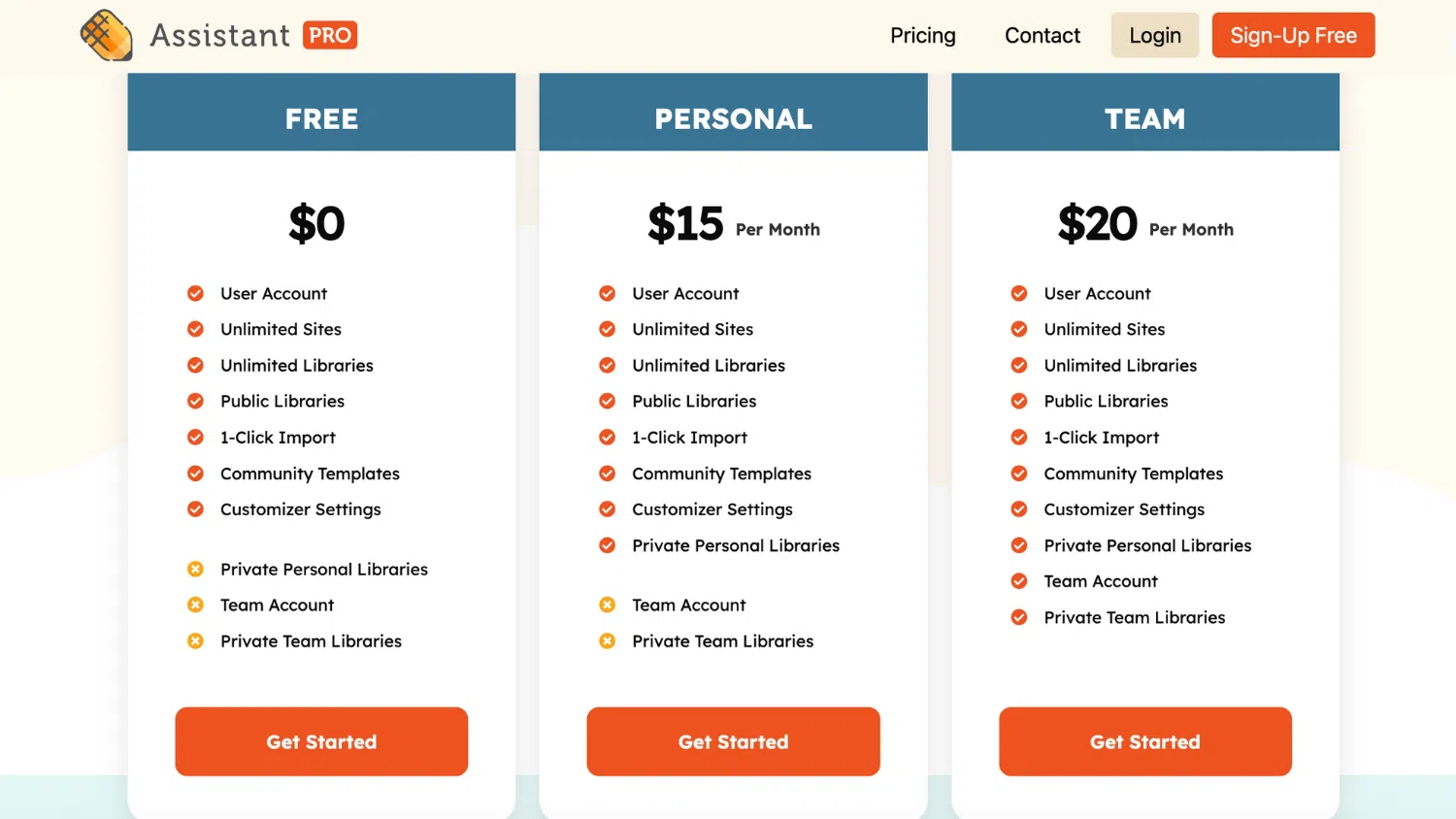Click X icon beside Personal plan Team Account
This screenshot has width=1456, height=819.
[608, 605]
